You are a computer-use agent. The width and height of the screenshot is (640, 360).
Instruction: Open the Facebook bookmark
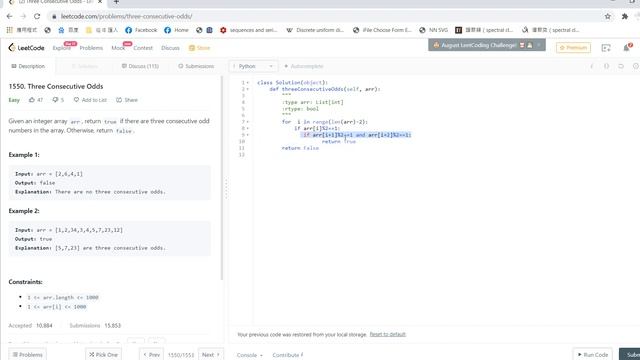pyautogui.click(x=141, y=30)
